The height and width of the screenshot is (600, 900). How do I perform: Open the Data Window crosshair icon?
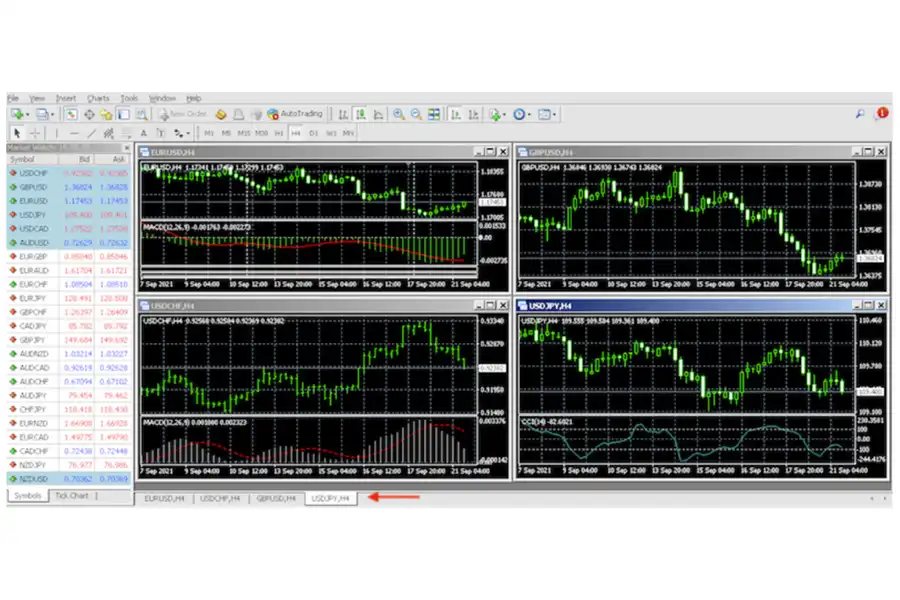[x=89, y=114]
